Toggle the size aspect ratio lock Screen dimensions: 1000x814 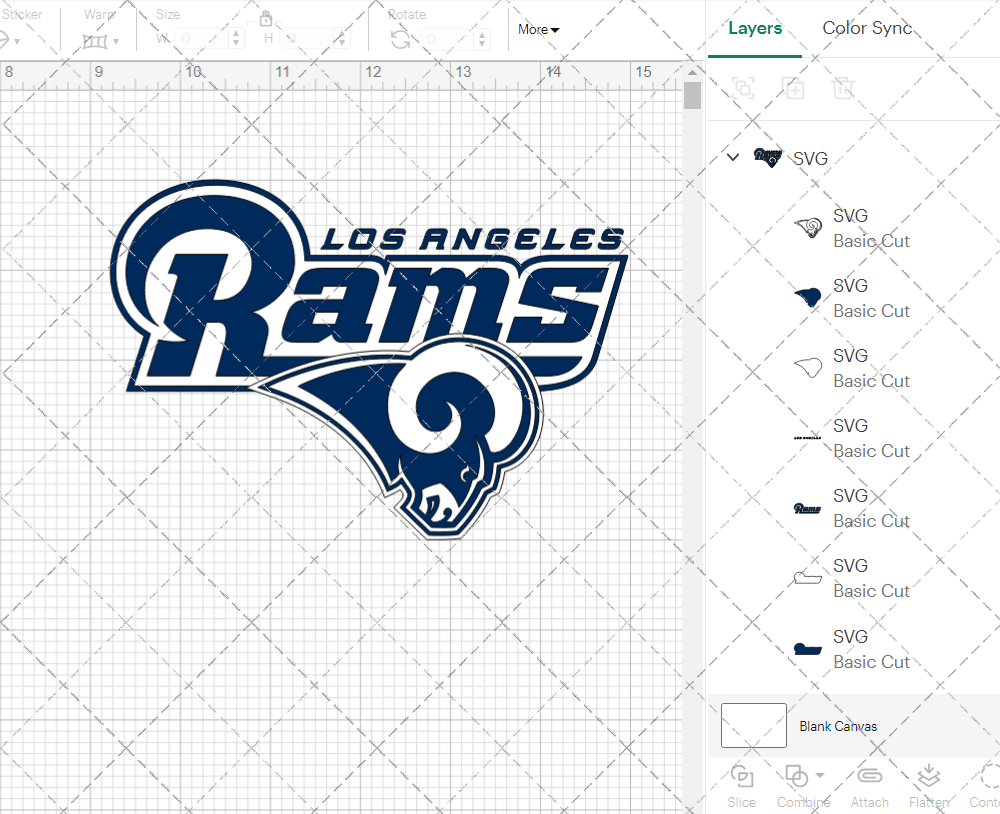pos(266,19)
